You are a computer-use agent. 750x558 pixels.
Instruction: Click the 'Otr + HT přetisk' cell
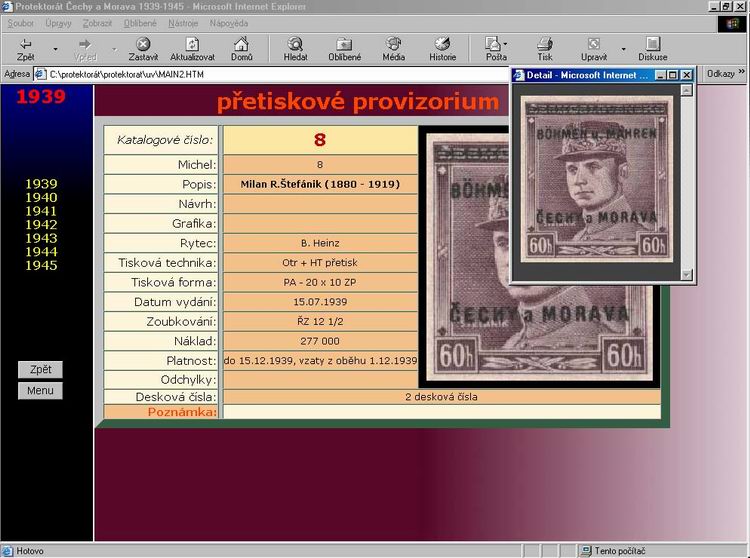tap(320, 263)
